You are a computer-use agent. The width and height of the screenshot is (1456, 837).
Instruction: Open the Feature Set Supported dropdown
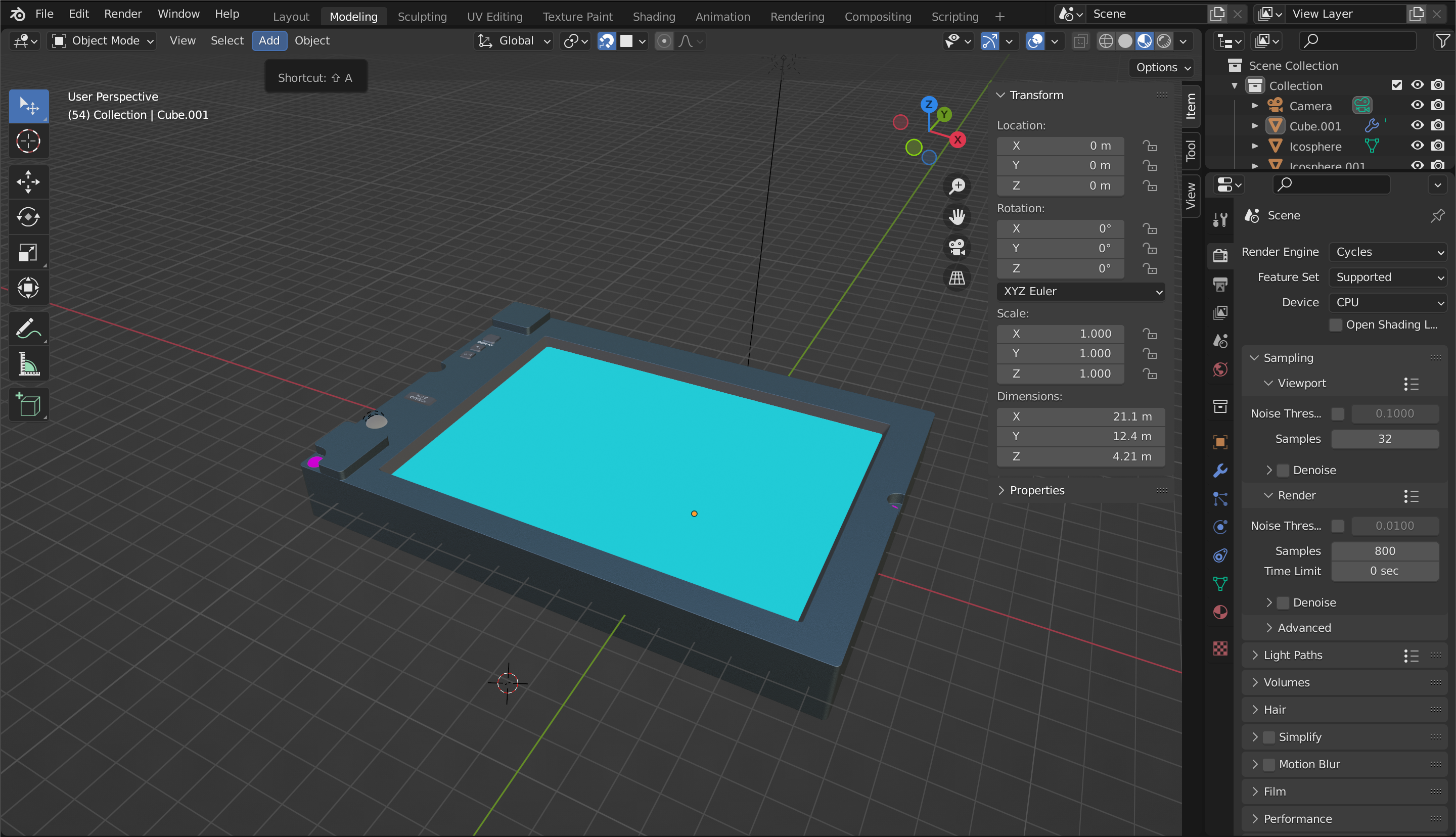(x=1388, y=277)
